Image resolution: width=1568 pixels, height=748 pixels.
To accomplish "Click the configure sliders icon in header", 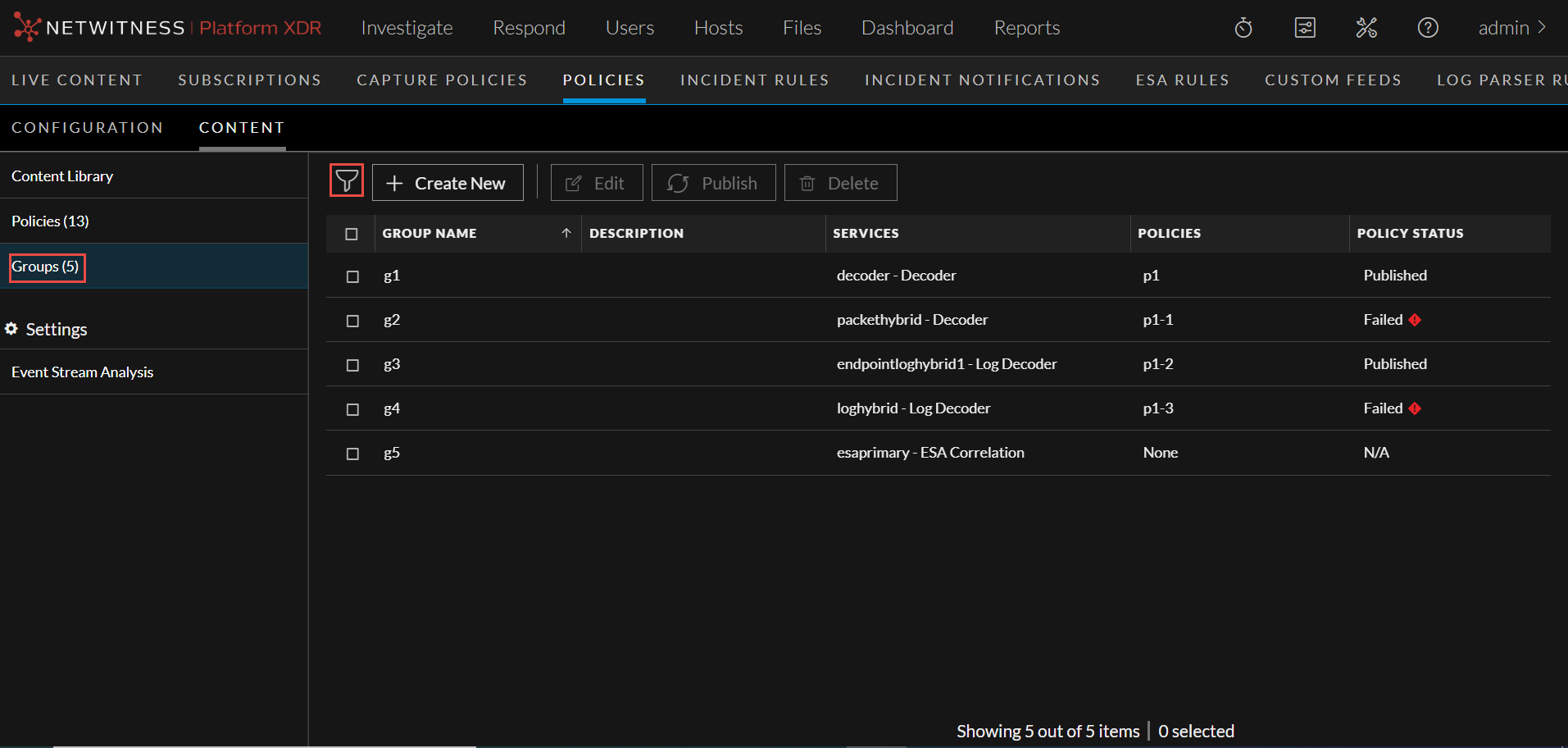I will [x=1305, y=28].
